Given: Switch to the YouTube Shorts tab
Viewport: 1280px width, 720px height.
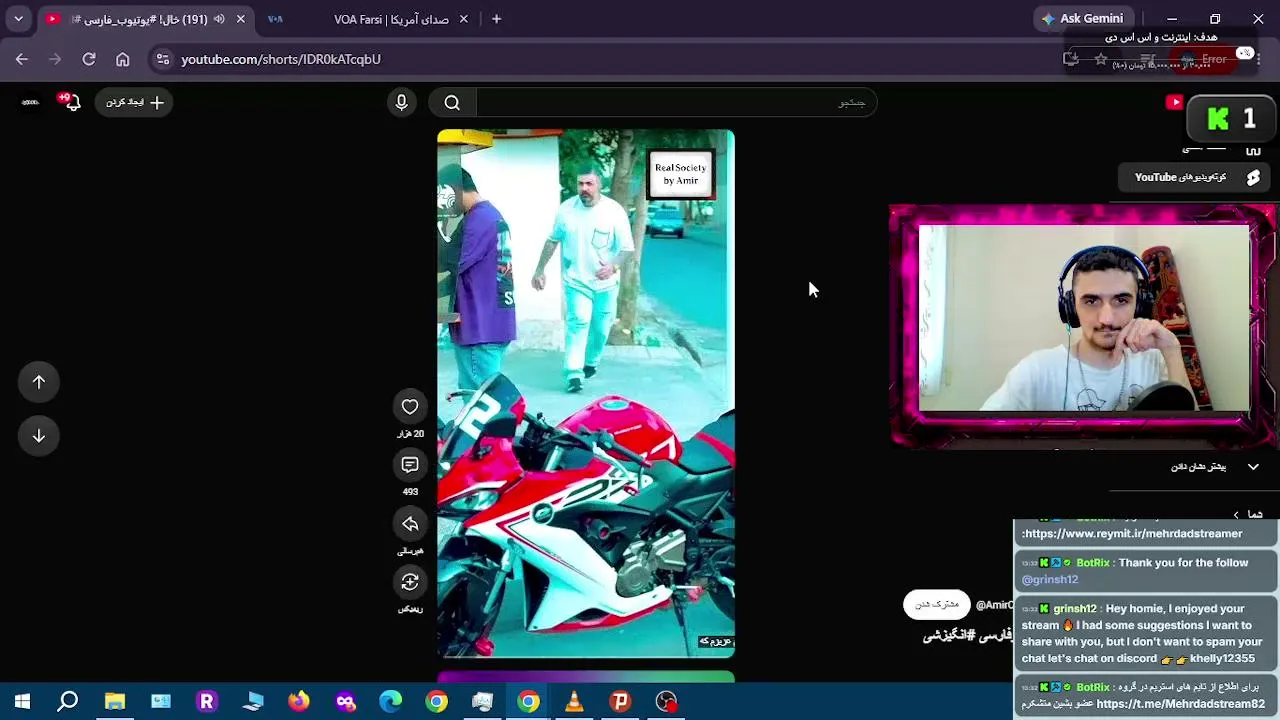Looking at the screenshot, I should coord(145,19).
